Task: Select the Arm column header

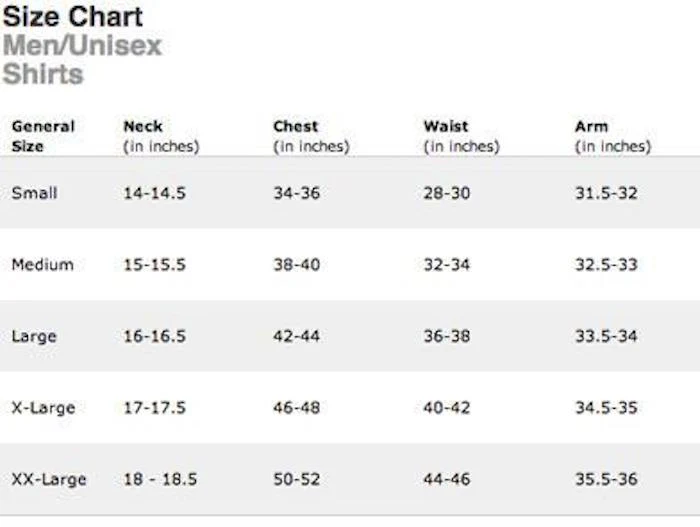Action: pyautogui.click(x=591, y=127)
